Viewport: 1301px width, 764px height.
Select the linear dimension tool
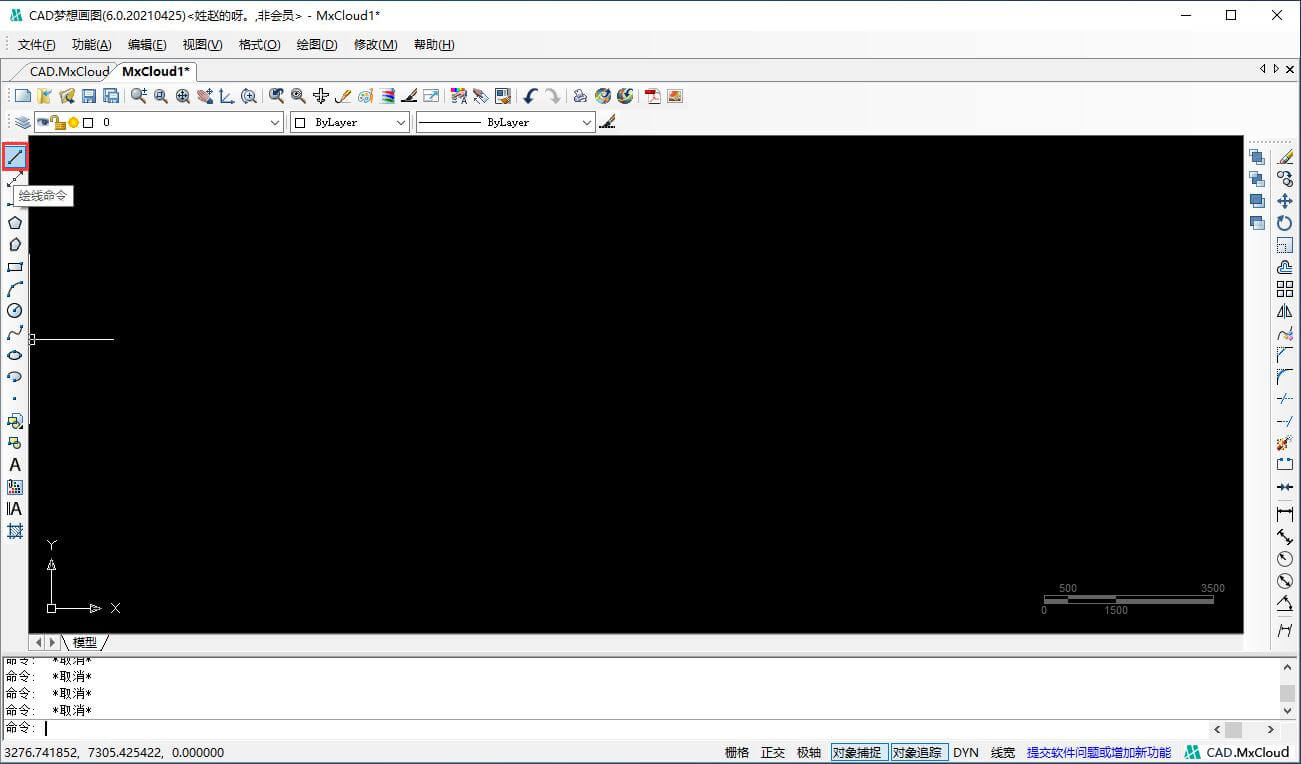click(1285, 514)
